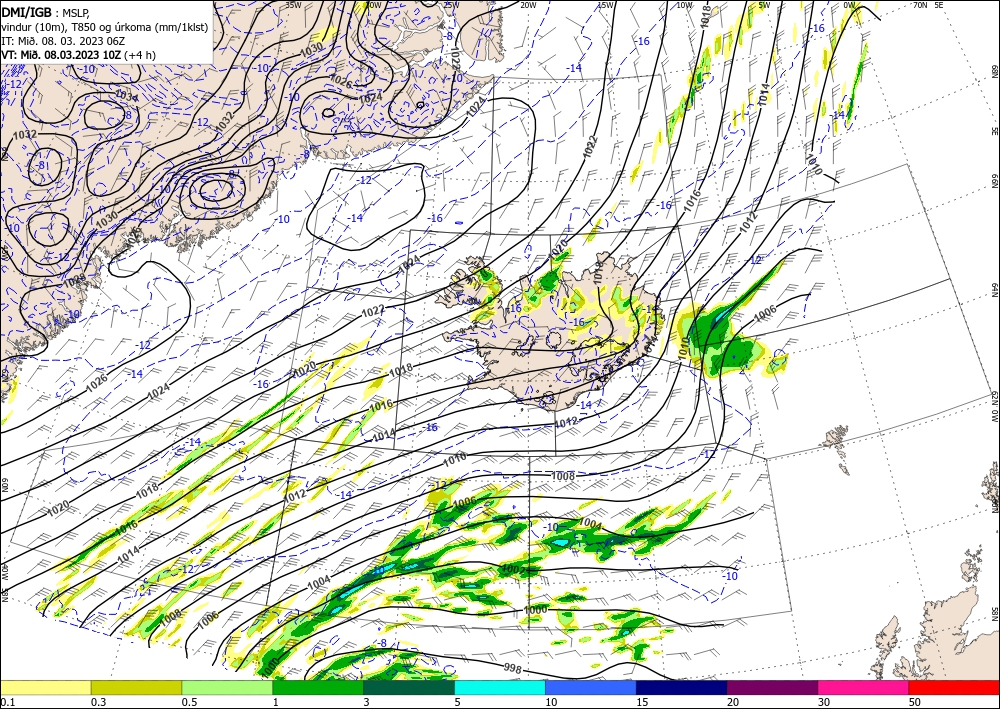Click the '15' legend scale value
This screenshot has height=709, width=1000.
point(641,702)
